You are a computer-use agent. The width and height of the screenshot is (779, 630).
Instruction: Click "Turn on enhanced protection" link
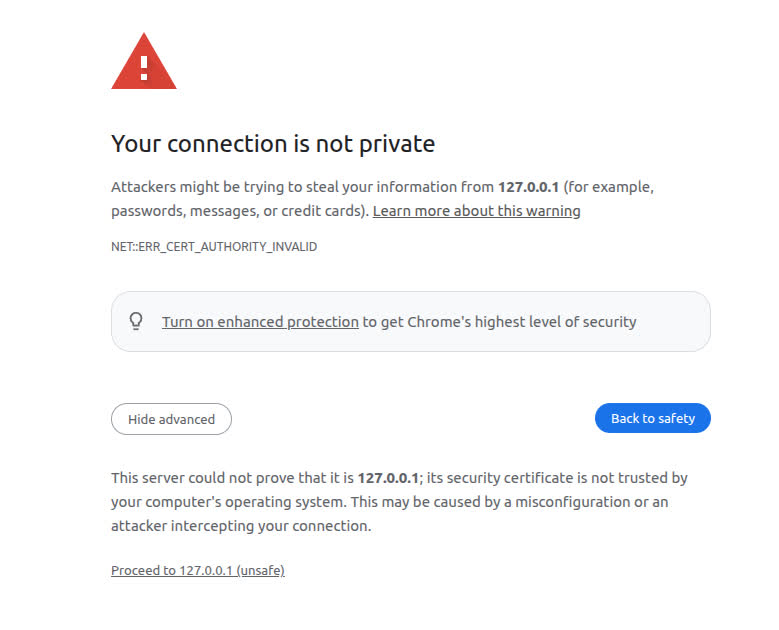tap(260, 322)
